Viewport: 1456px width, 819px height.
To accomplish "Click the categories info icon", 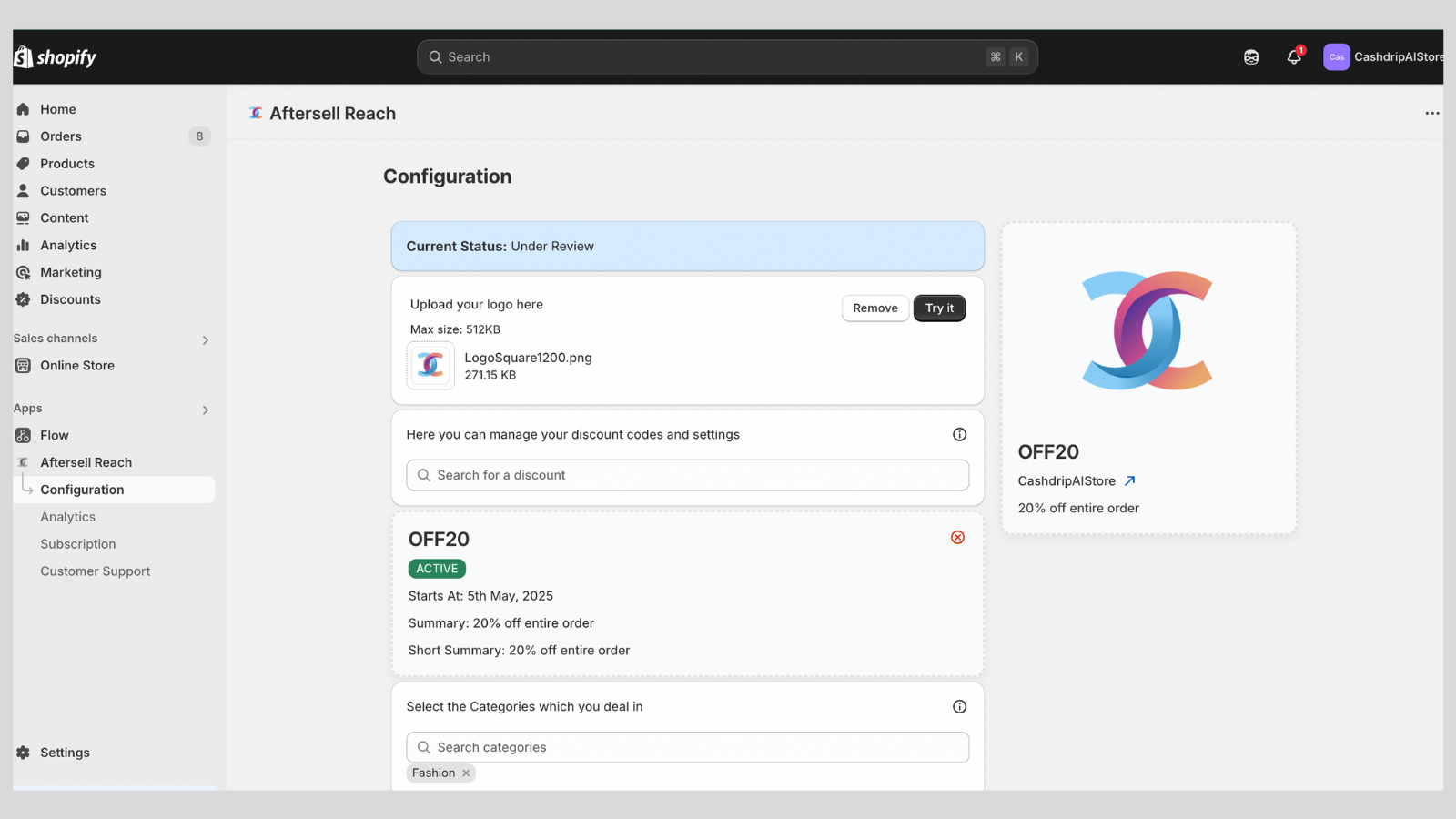I will [959, 707].
